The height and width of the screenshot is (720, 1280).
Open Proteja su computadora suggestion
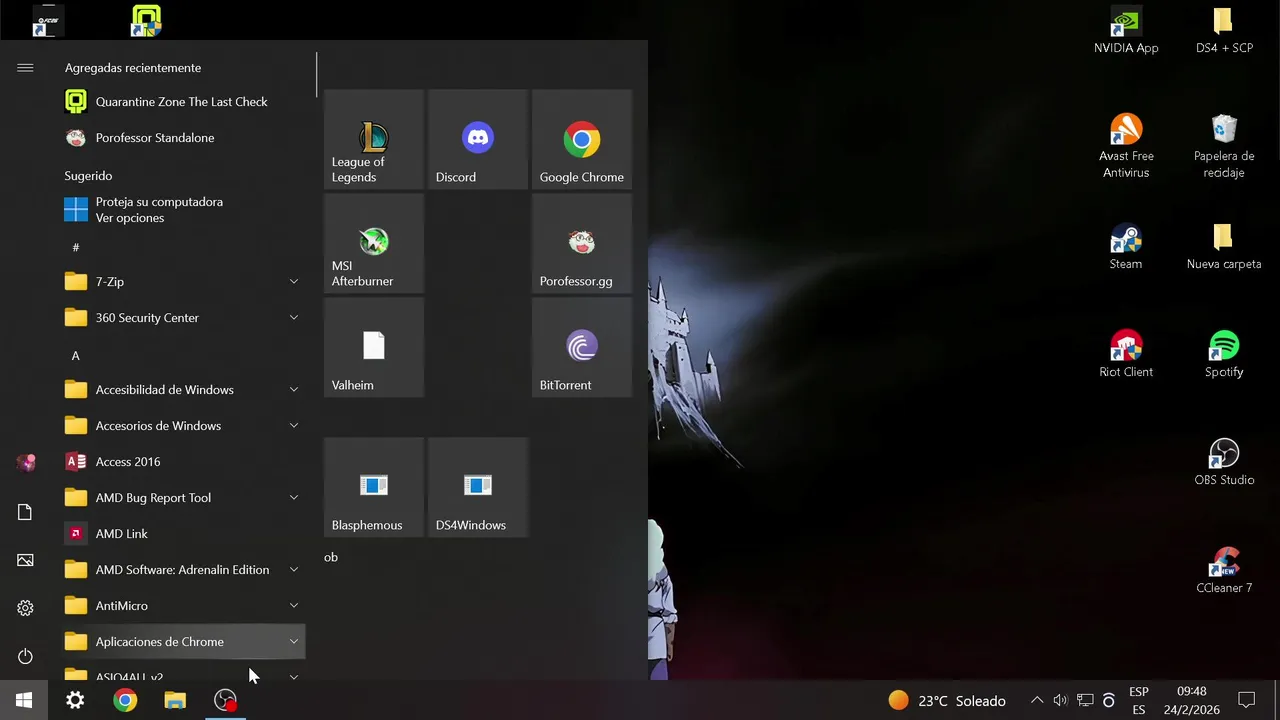[x=181, y=210]
